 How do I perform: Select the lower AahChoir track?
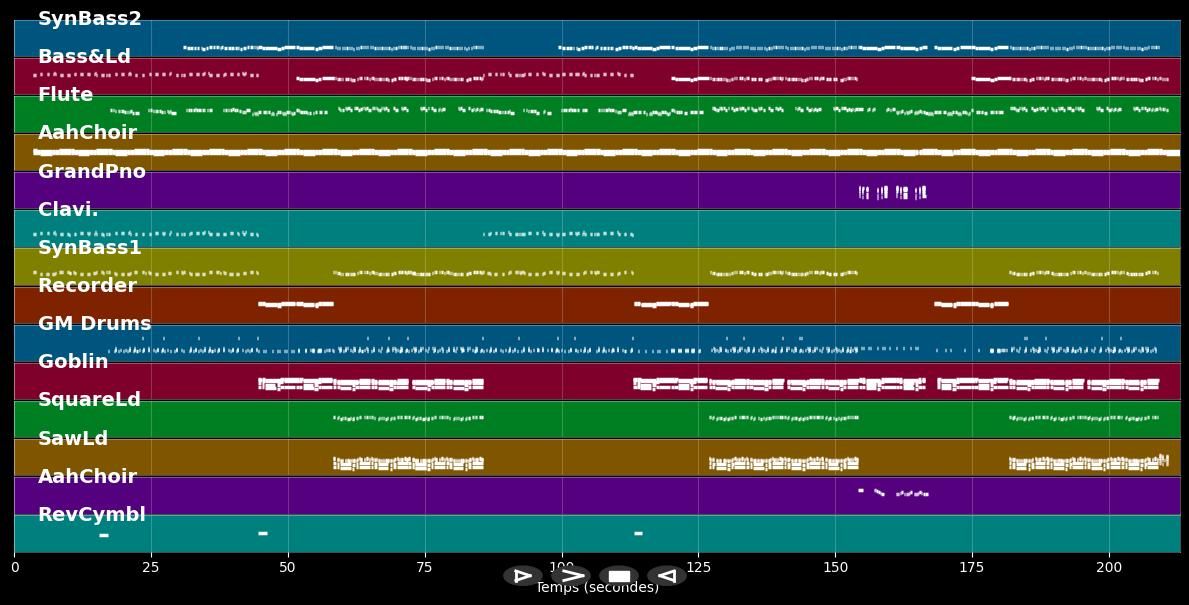coord(86,476)
